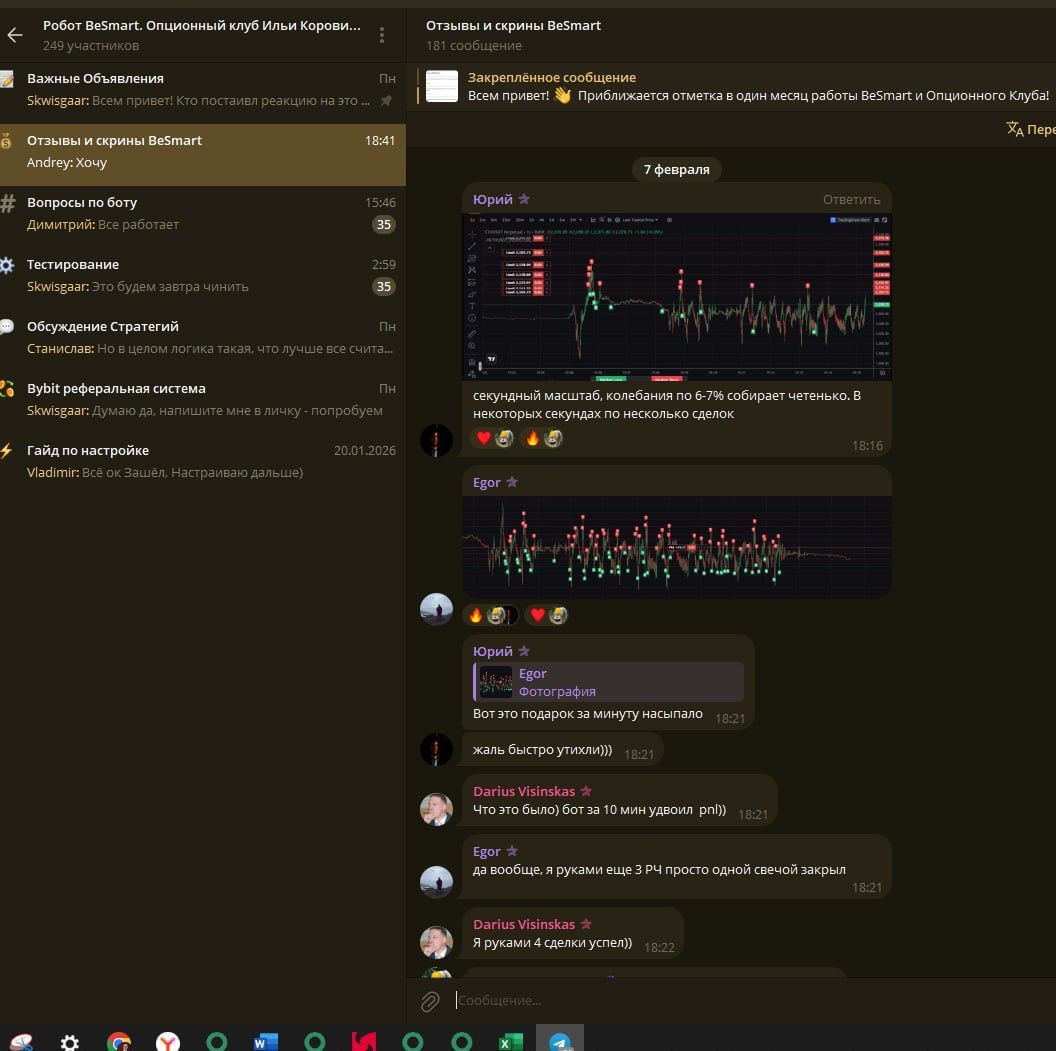Toggle heart reaction on Юрий's message

(x=494, y=438)
